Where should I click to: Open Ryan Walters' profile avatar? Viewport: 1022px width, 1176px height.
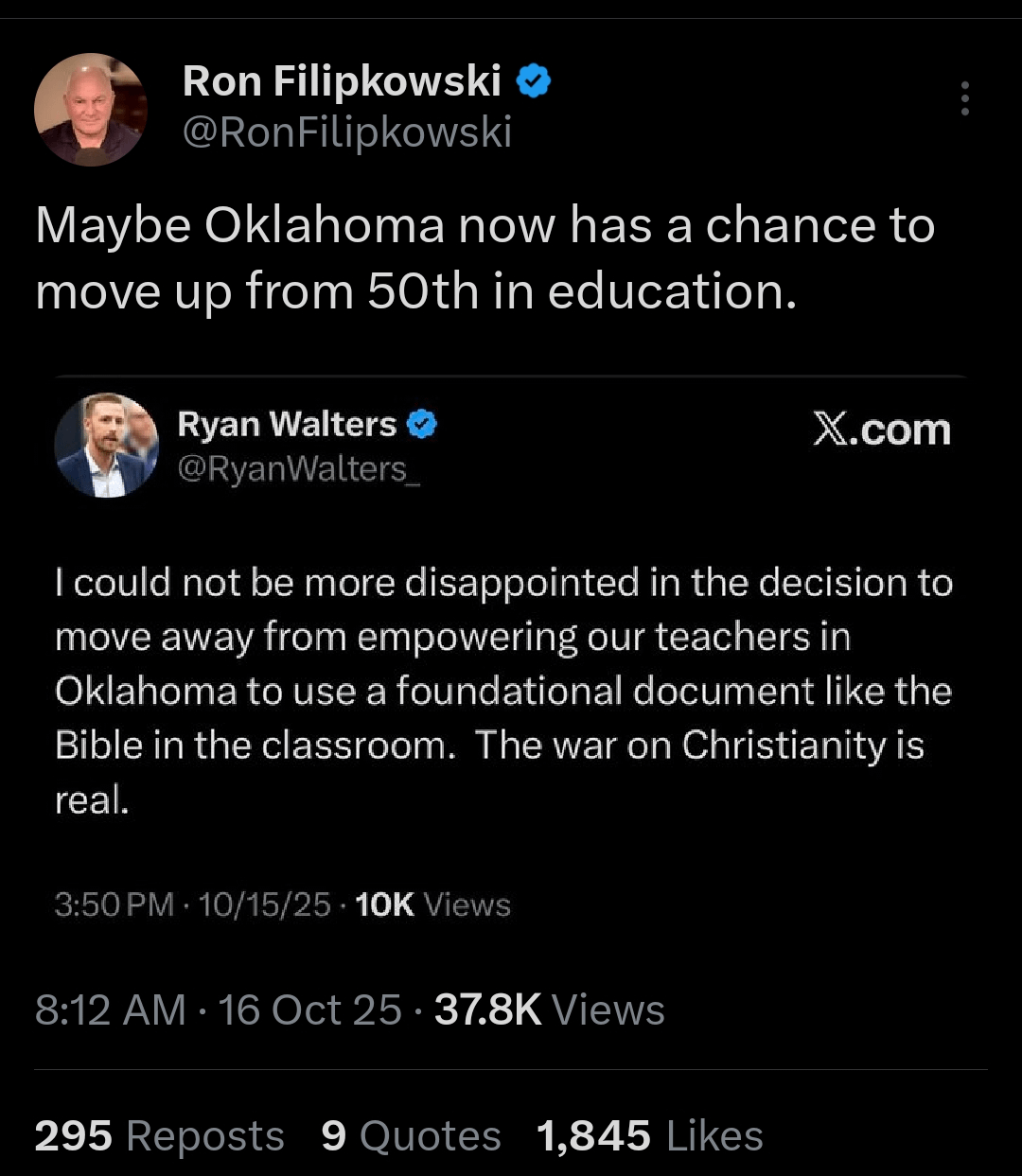pos(106,446)
